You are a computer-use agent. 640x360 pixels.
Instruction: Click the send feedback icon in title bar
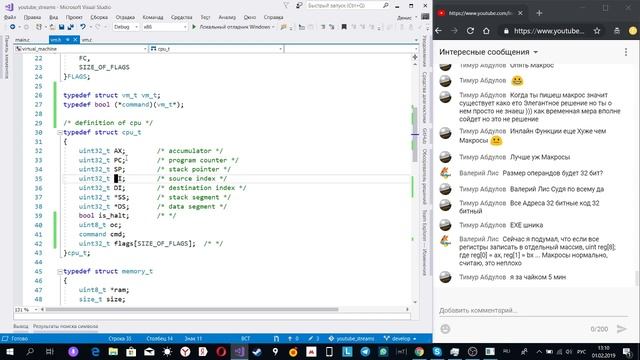click(x=299, y=5)
